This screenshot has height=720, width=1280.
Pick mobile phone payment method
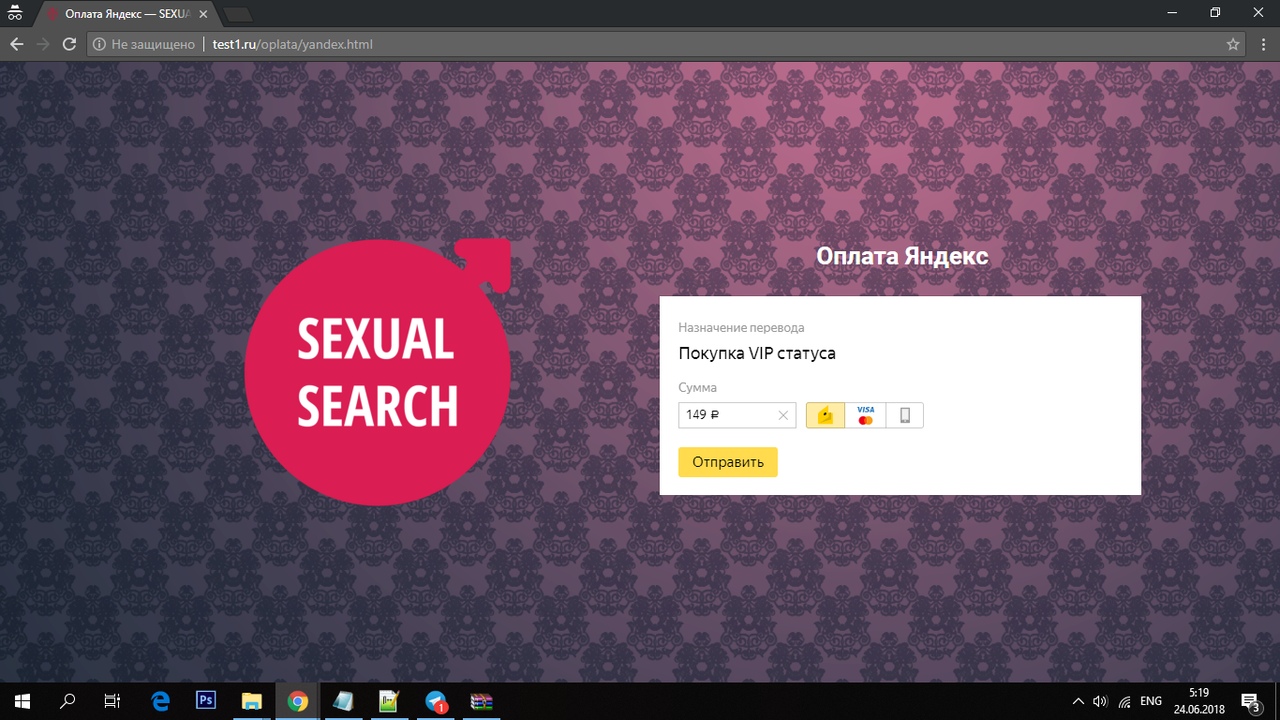click(x=904, y=415)
